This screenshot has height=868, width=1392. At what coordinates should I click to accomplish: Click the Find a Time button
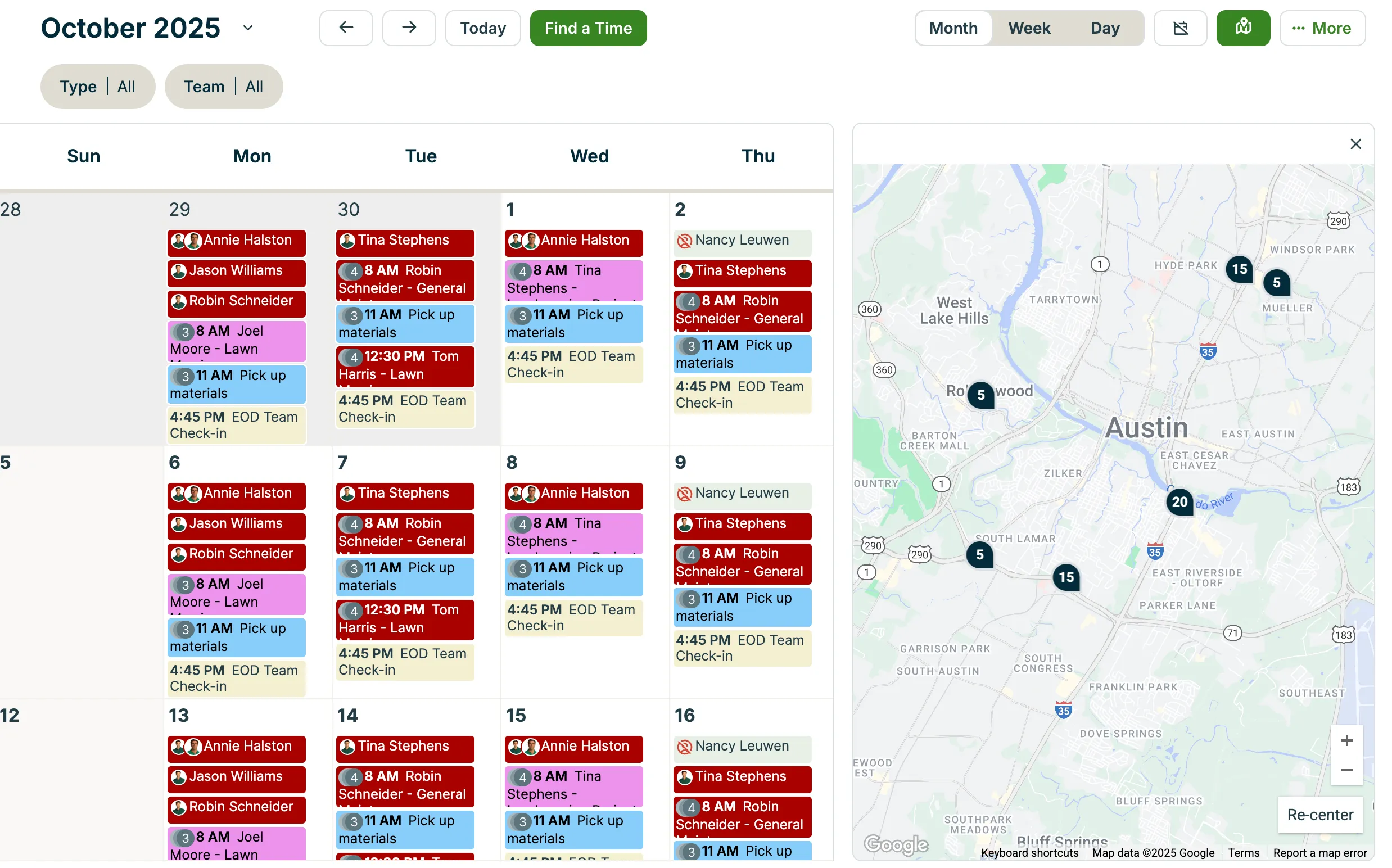(x=588, y=28)
